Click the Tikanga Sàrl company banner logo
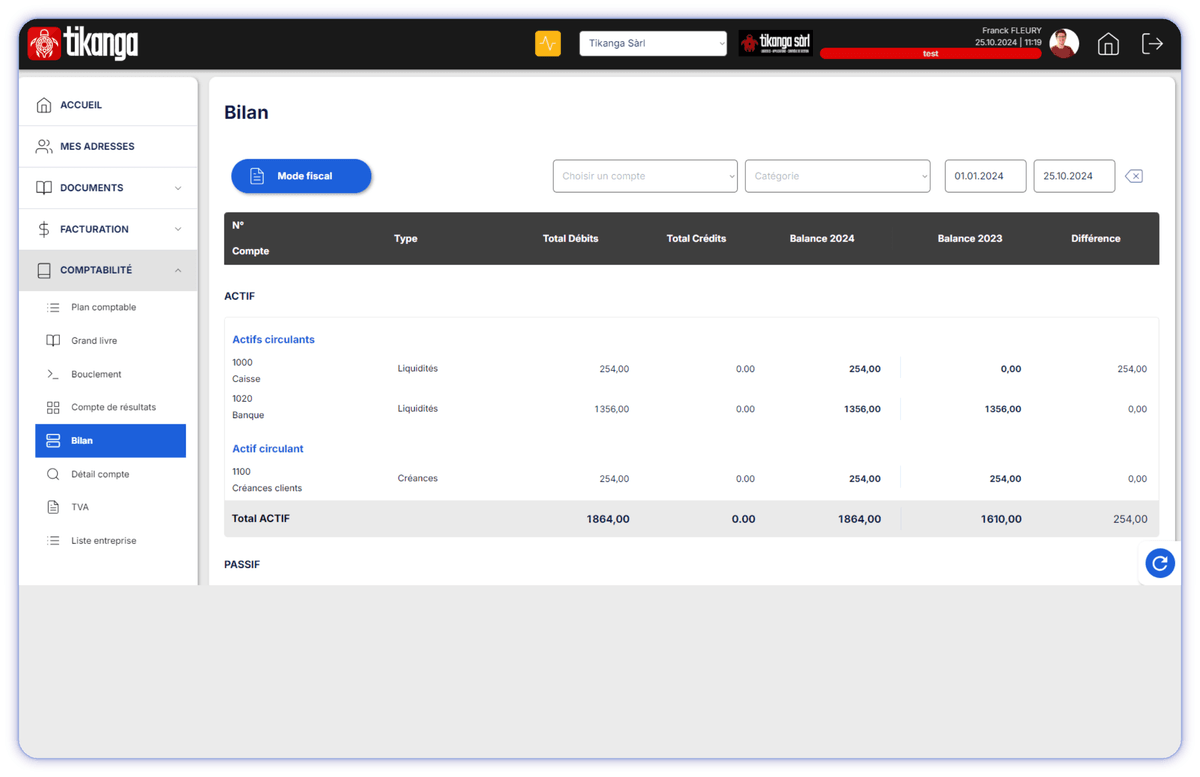The image size is (1200, 777). click(x=775, y=43)
